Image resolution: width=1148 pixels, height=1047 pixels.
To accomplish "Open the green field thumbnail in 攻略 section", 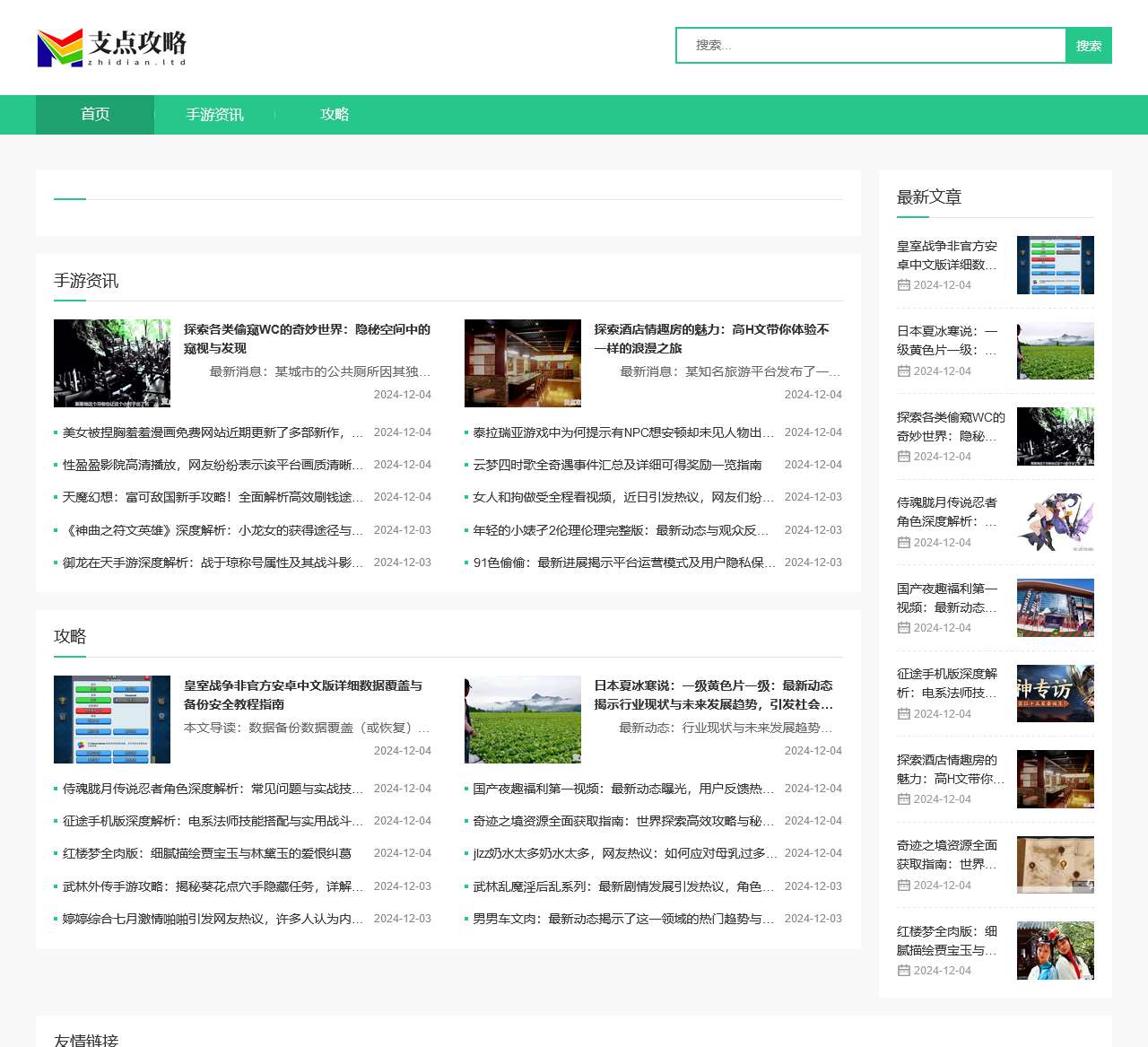I will pos(523,720).
